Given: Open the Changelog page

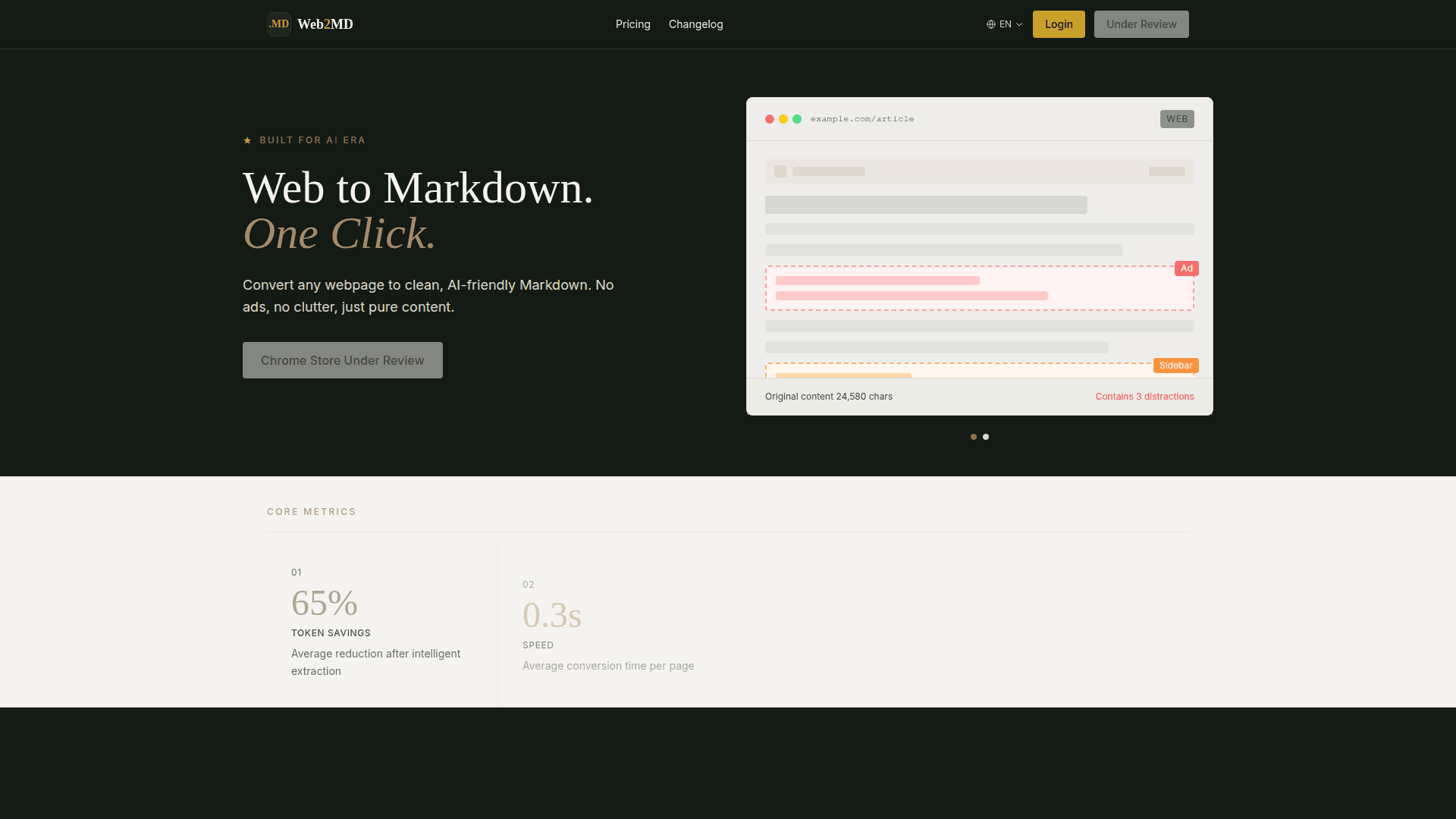Looking at the screenshot, I should pos(696,24).
